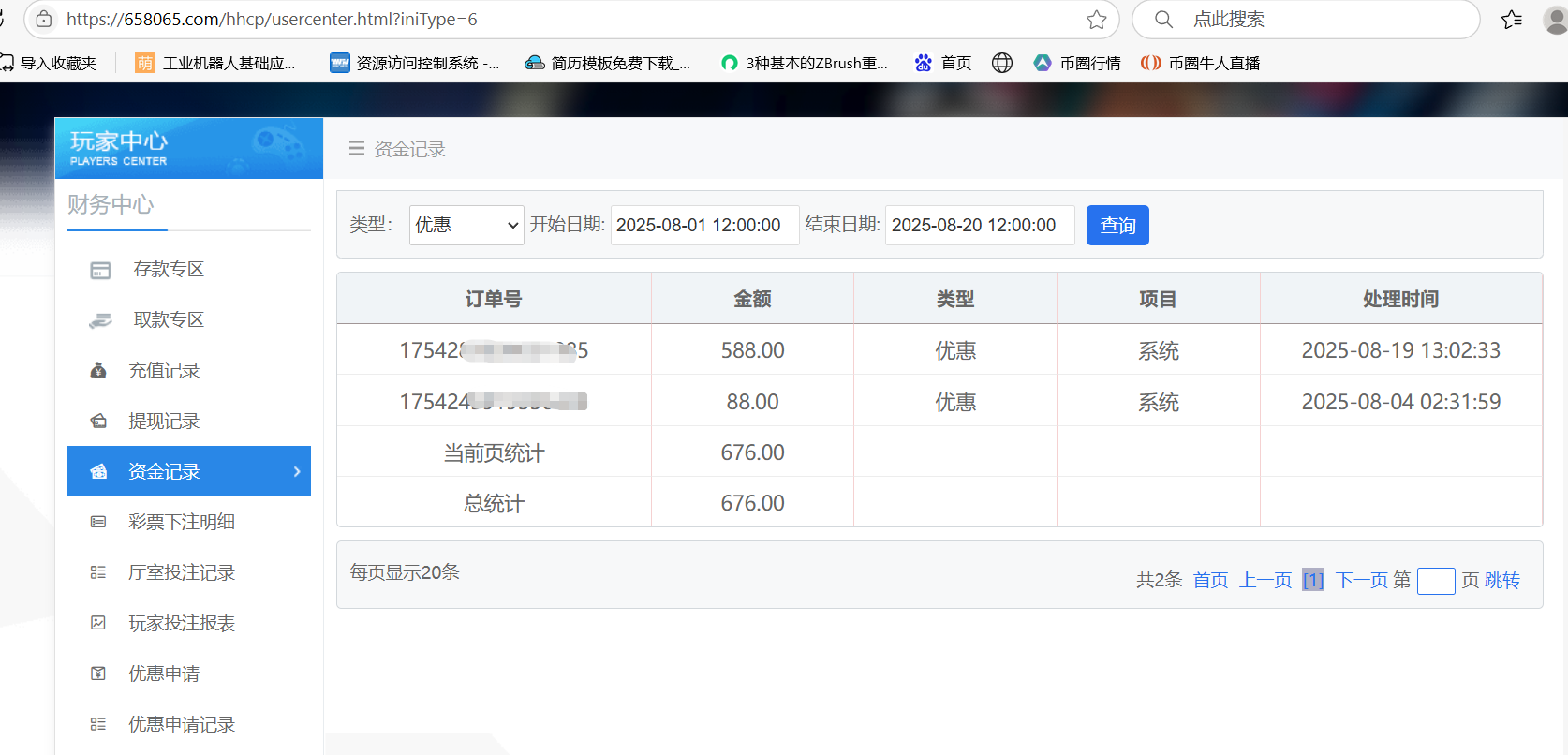Click the 玩家投注报表 chart icon
Screen dimensions: 1568x755
tap(98, 623)
